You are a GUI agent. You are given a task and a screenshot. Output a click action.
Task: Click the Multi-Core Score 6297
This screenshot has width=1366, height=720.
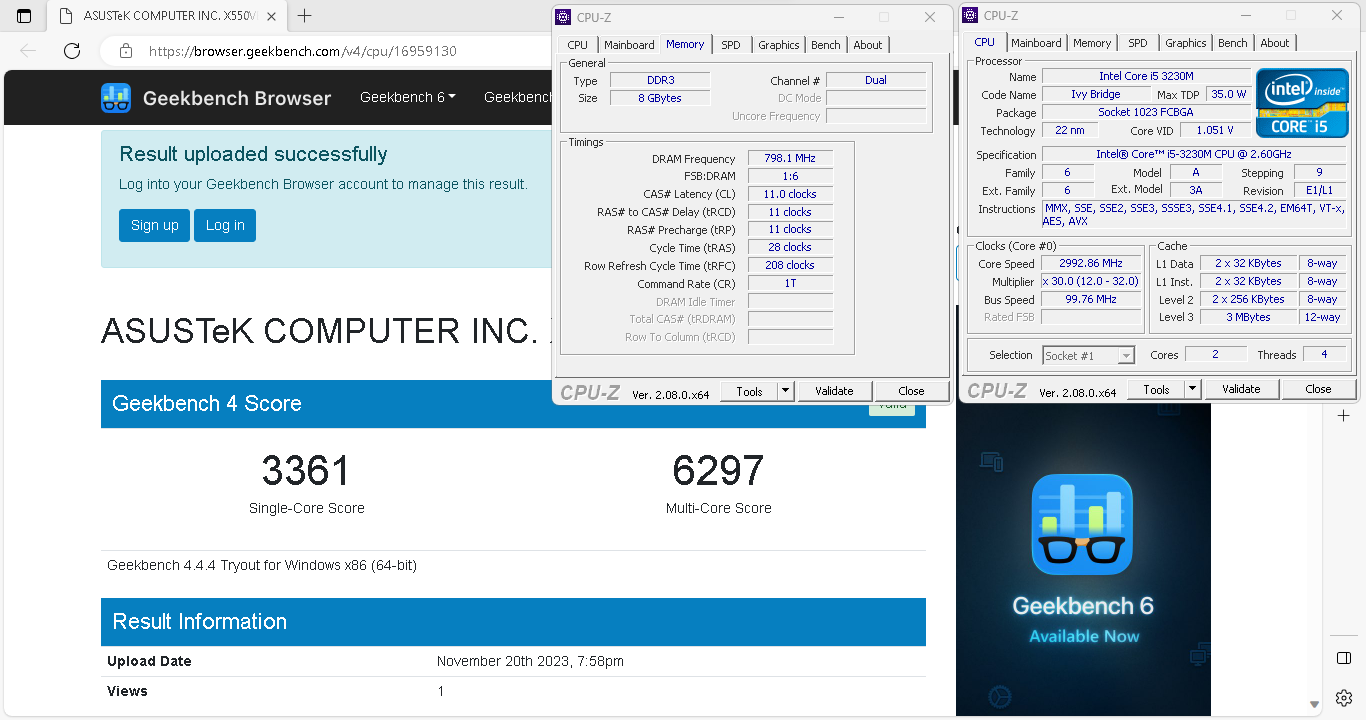(x=718, y=470)
